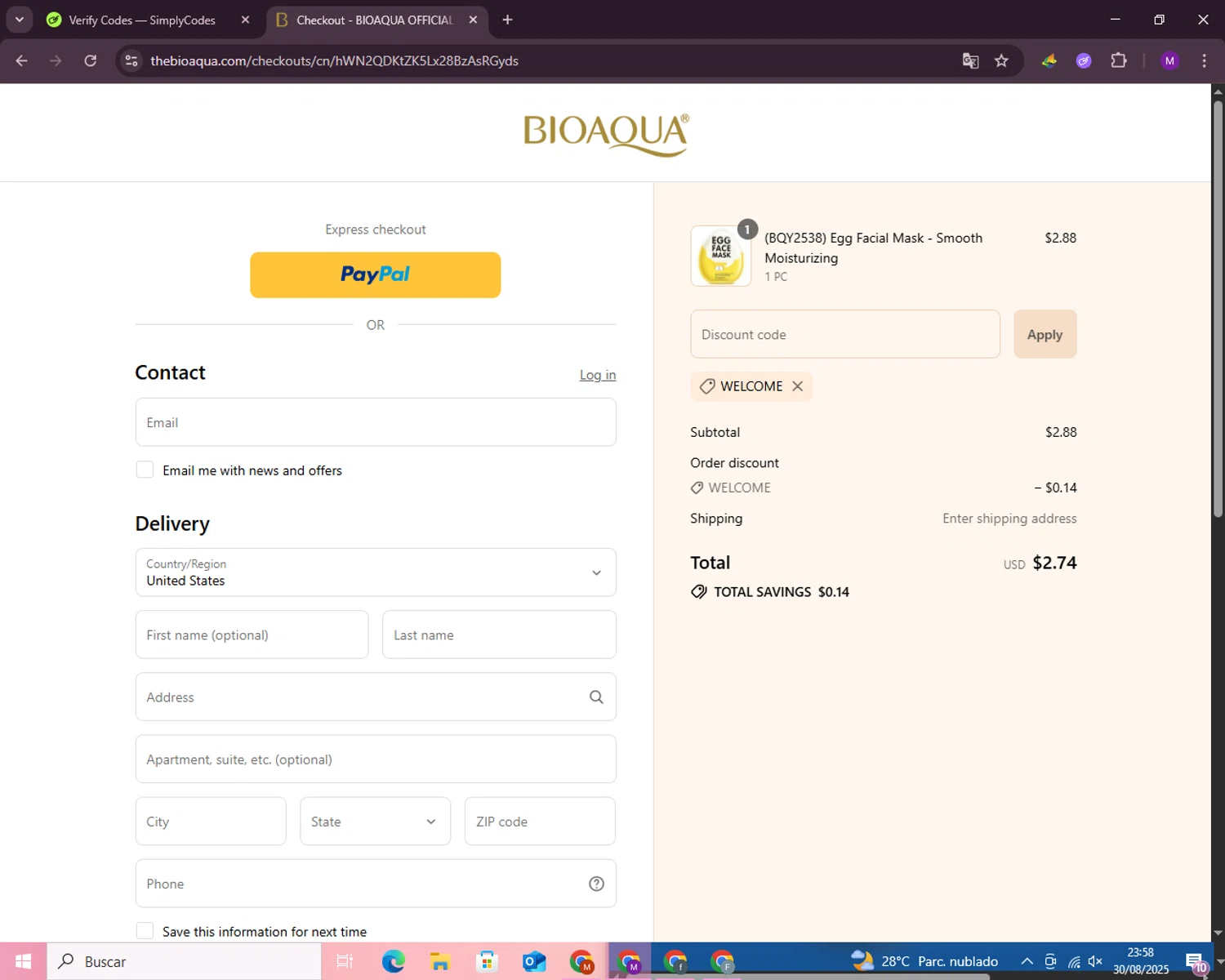1225x980 pixels.
Task: Reload the checkout page
Action: (x=91, y=60)
